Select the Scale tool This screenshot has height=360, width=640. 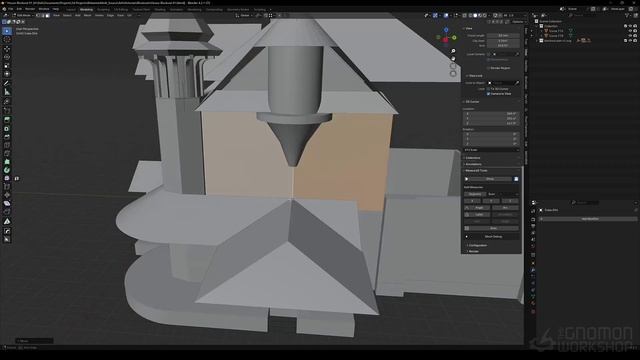coord(7,65)
